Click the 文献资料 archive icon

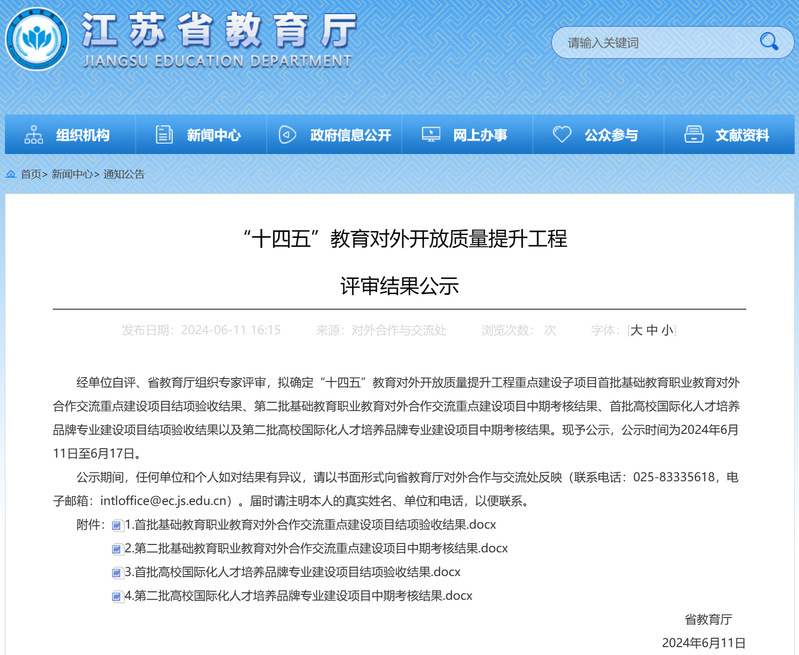693,135
